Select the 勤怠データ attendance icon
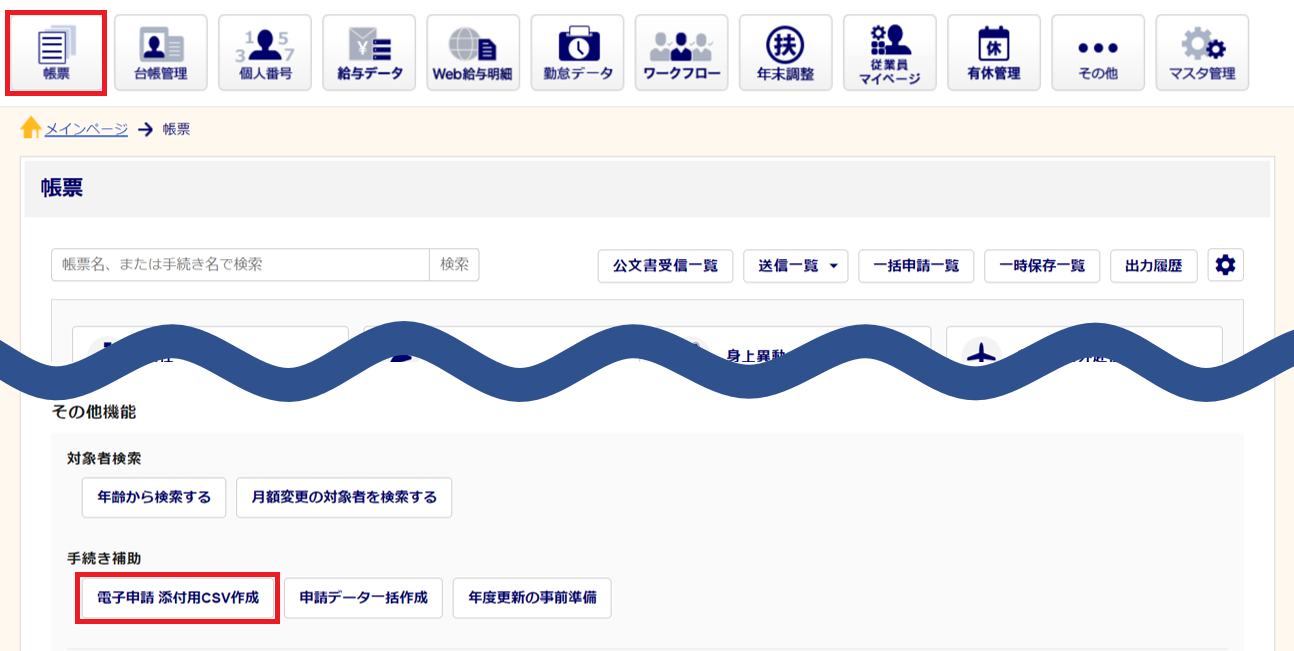 [577, 53]
